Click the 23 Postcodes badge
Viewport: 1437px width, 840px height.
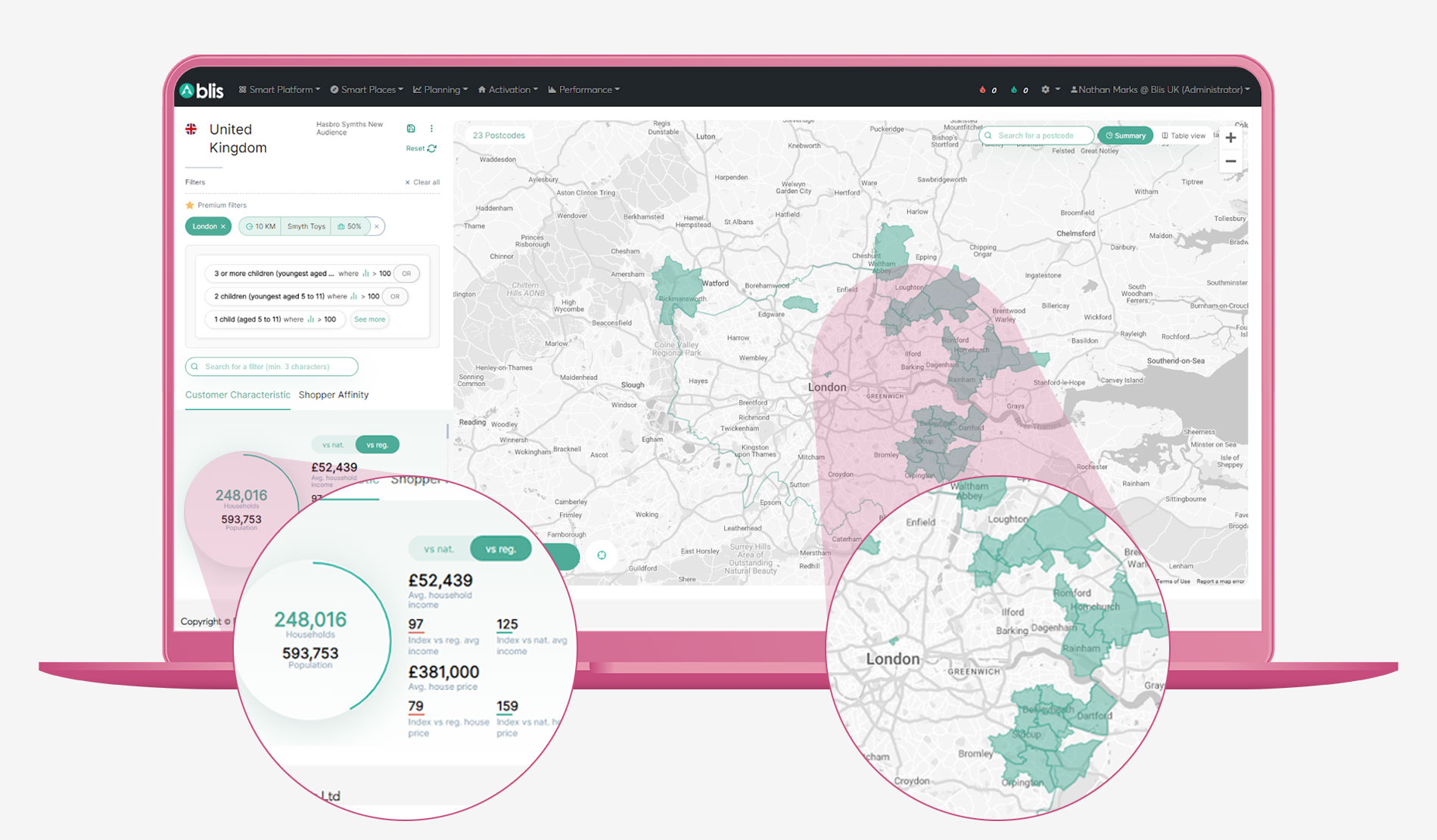tap(499, 135)
